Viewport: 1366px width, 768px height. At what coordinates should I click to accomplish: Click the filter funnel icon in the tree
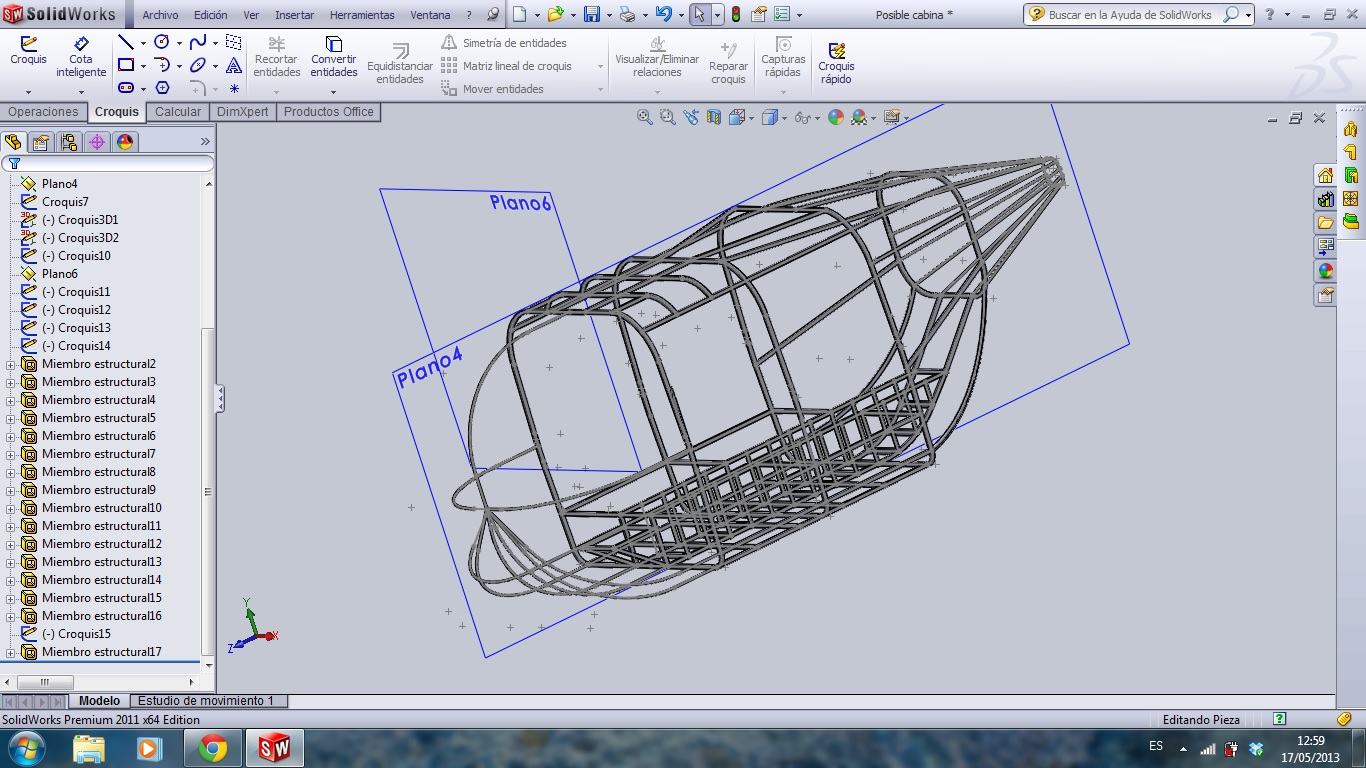click(x=14, y=163)
